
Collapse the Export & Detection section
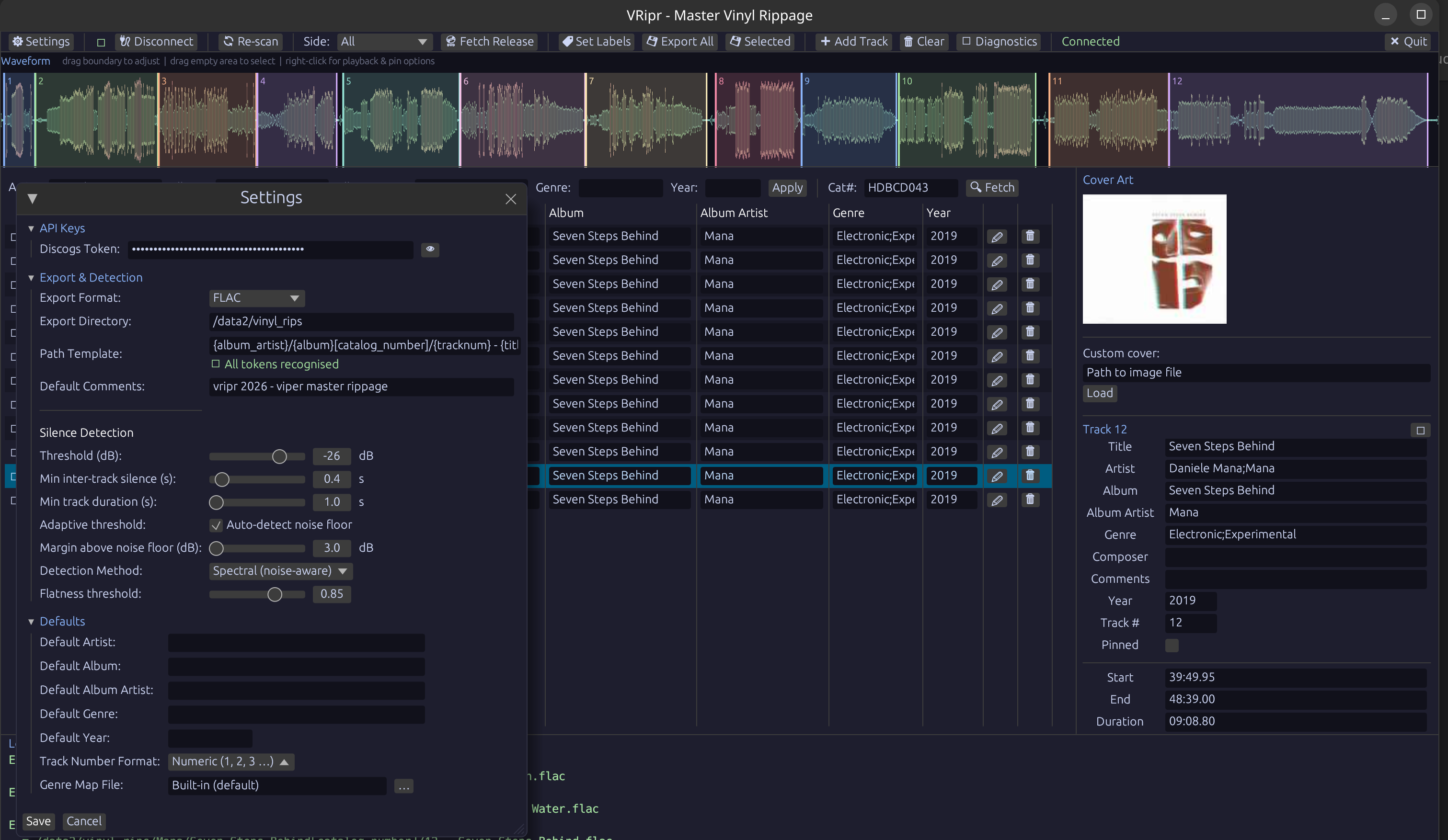[32, 277]
